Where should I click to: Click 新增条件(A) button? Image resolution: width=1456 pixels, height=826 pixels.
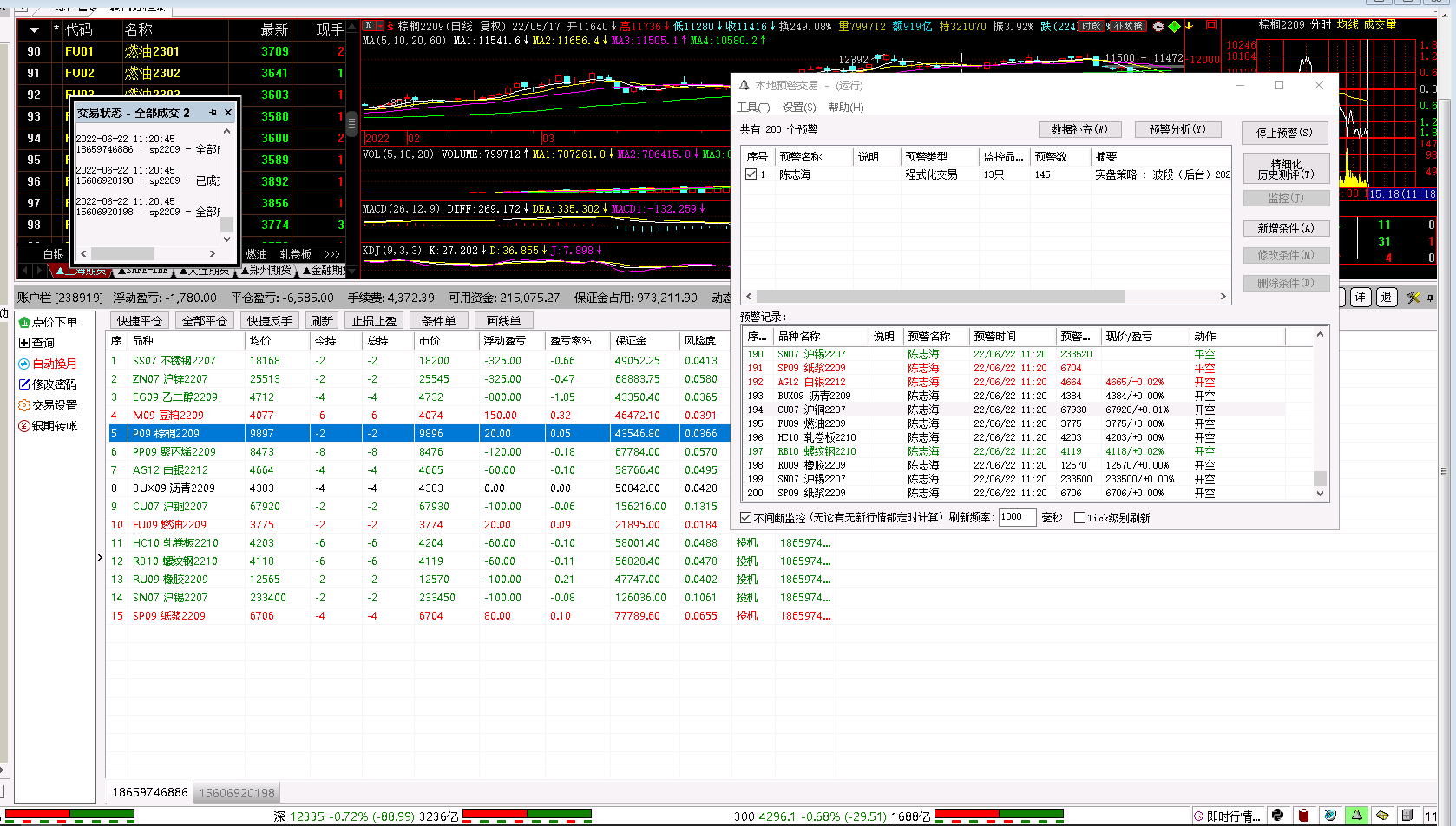[x=1286, y=228]
